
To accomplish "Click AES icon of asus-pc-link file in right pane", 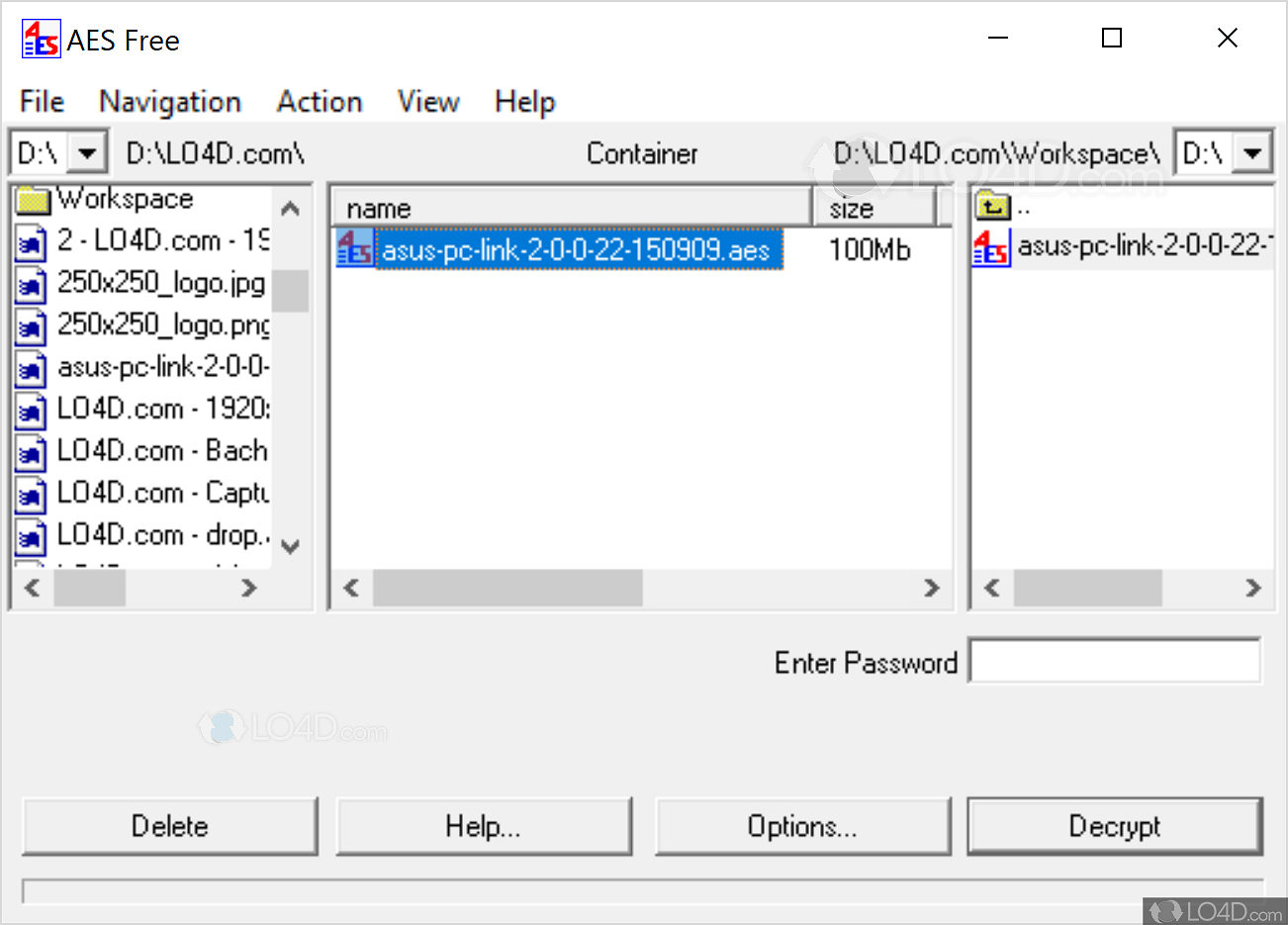I will point(992,247).
